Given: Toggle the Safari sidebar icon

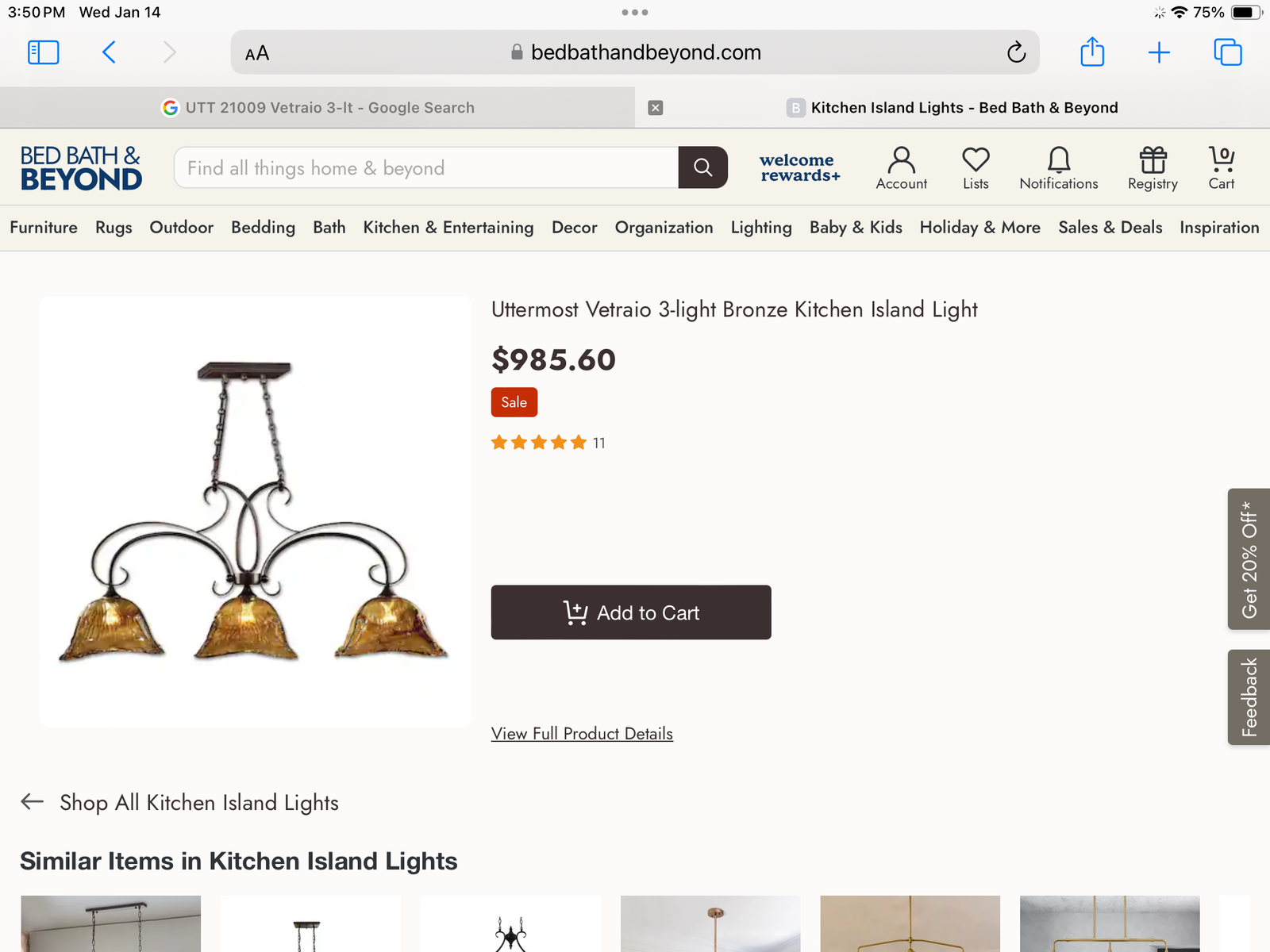Looking at the screenshot, I should [44, 52].
